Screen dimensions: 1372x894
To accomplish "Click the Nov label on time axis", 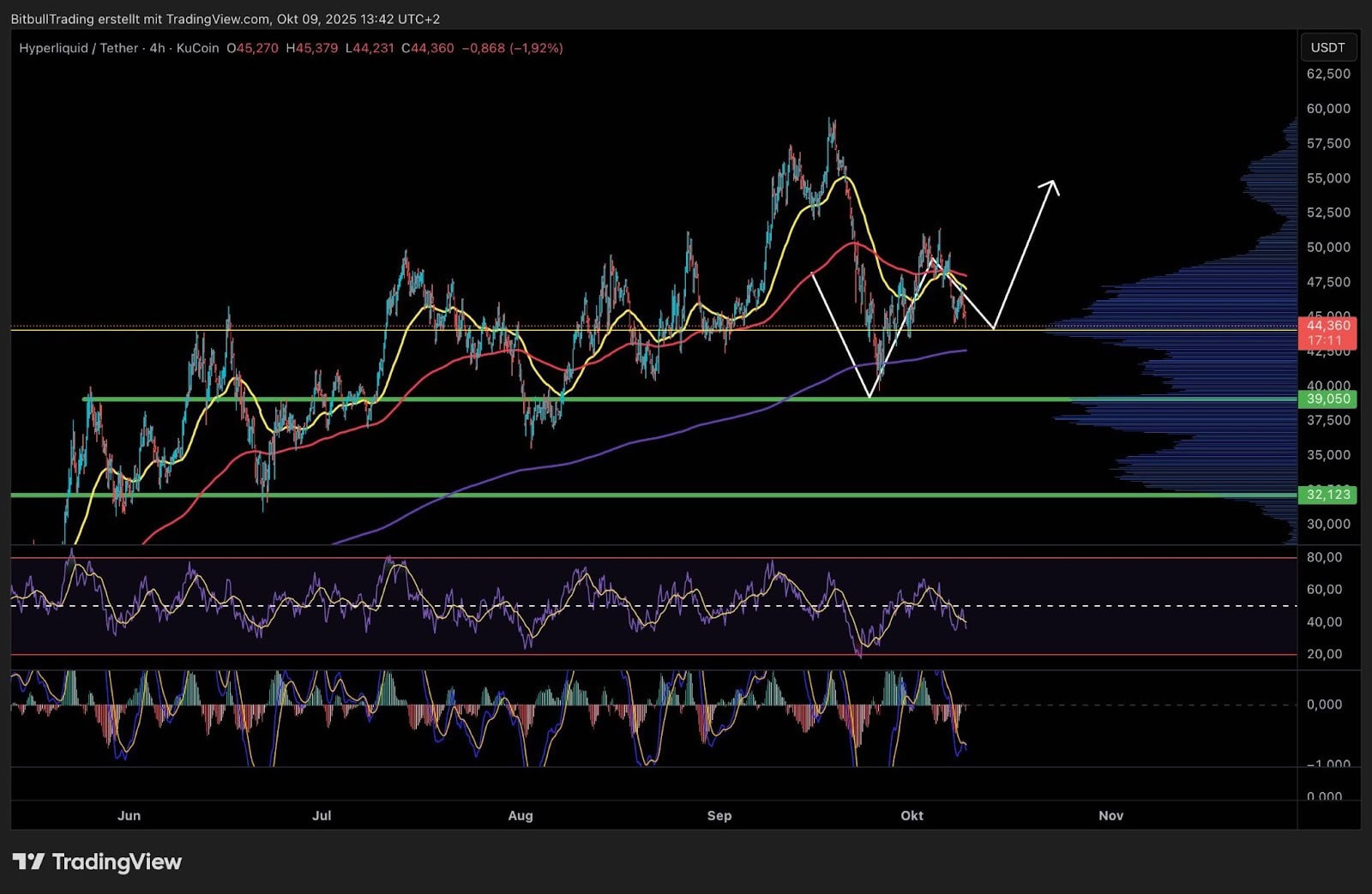I will [1110, 815].
